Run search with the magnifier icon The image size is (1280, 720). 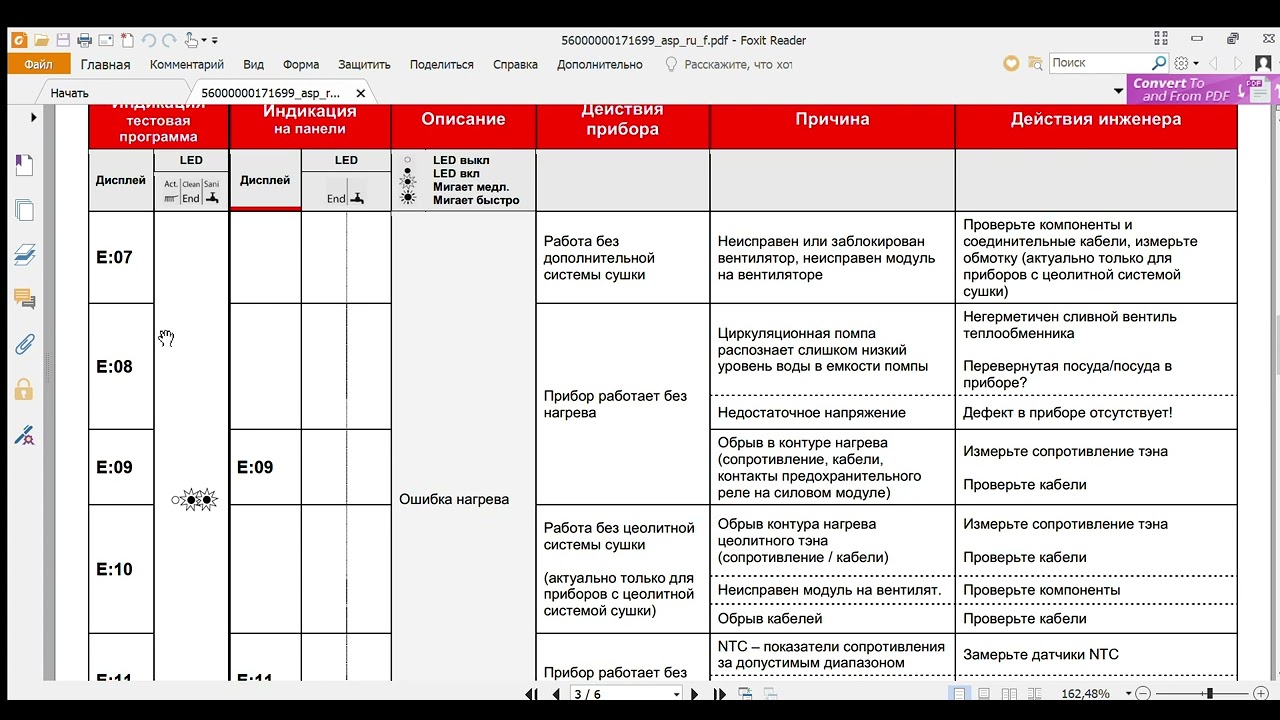(1159, 63)
